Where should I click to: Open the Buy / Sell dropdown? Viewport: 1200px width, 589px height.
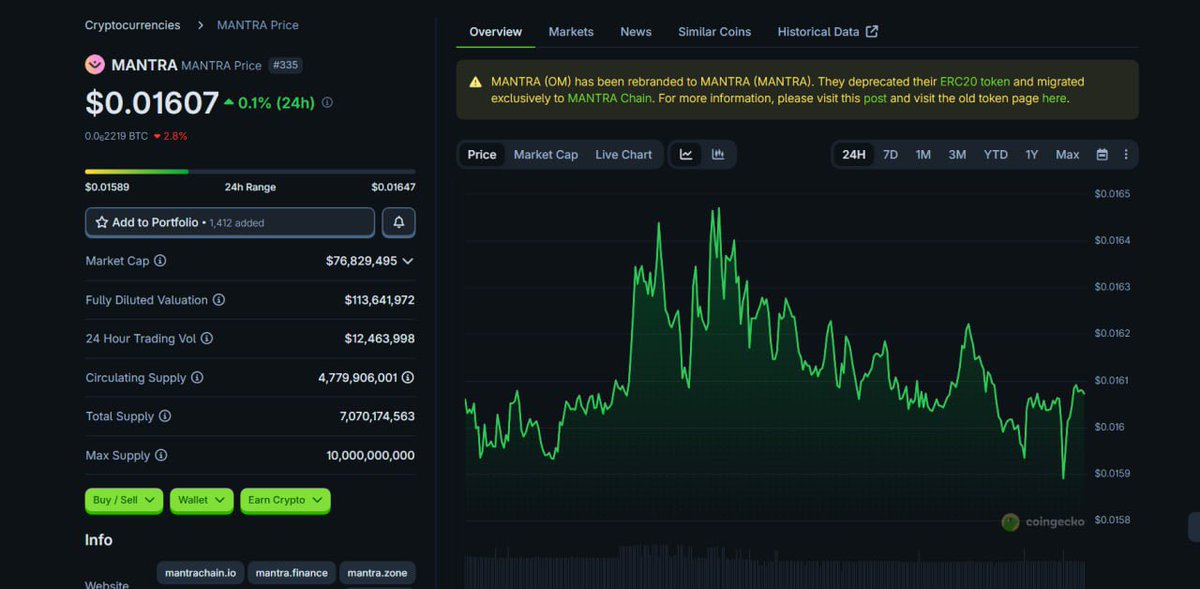(x=124, y=500)
